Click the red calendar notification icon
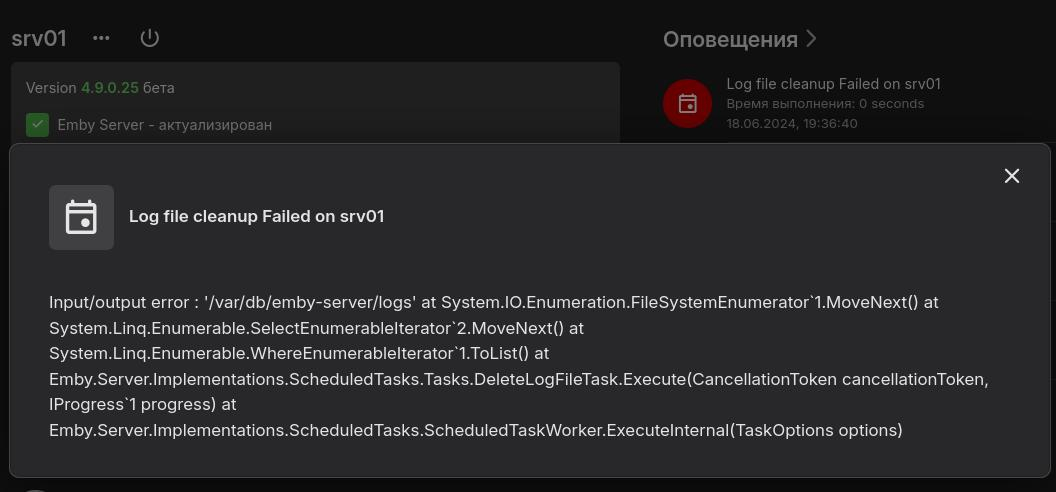The height and width of the screenshot is (492, 1056). [688, 103]
